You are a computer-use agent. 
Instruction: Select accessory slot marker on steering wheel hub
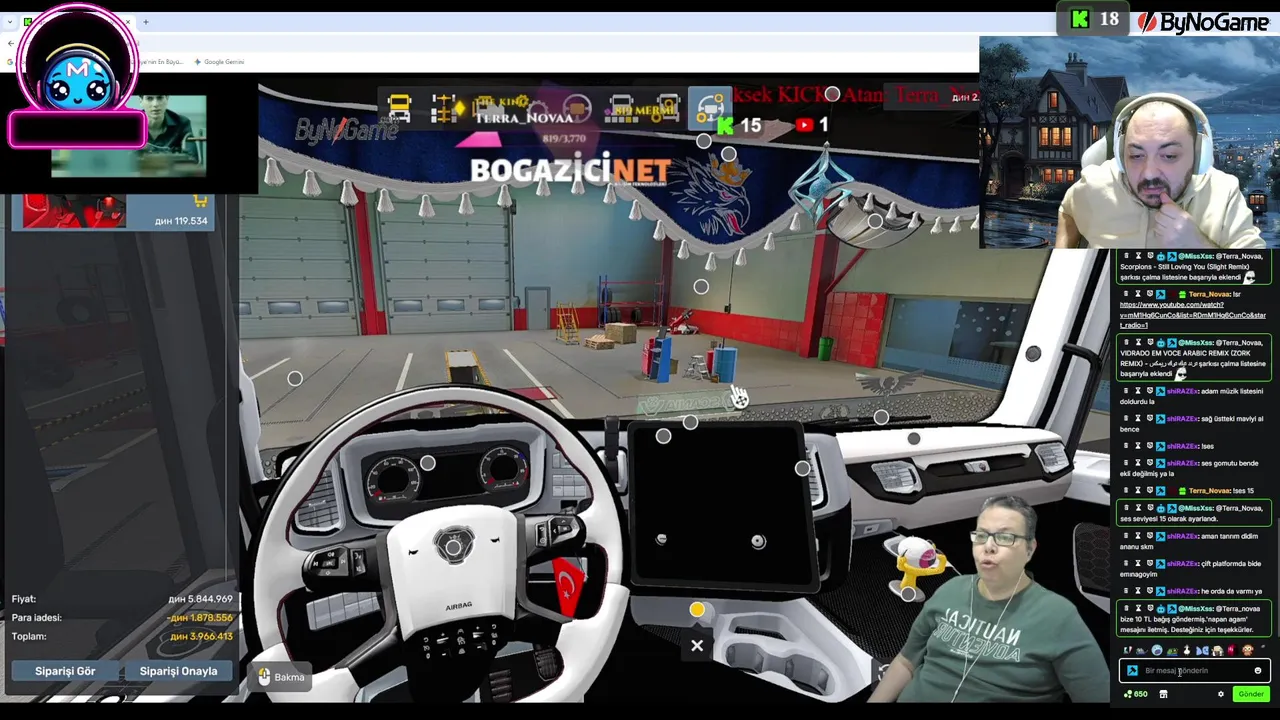[453, 547]
